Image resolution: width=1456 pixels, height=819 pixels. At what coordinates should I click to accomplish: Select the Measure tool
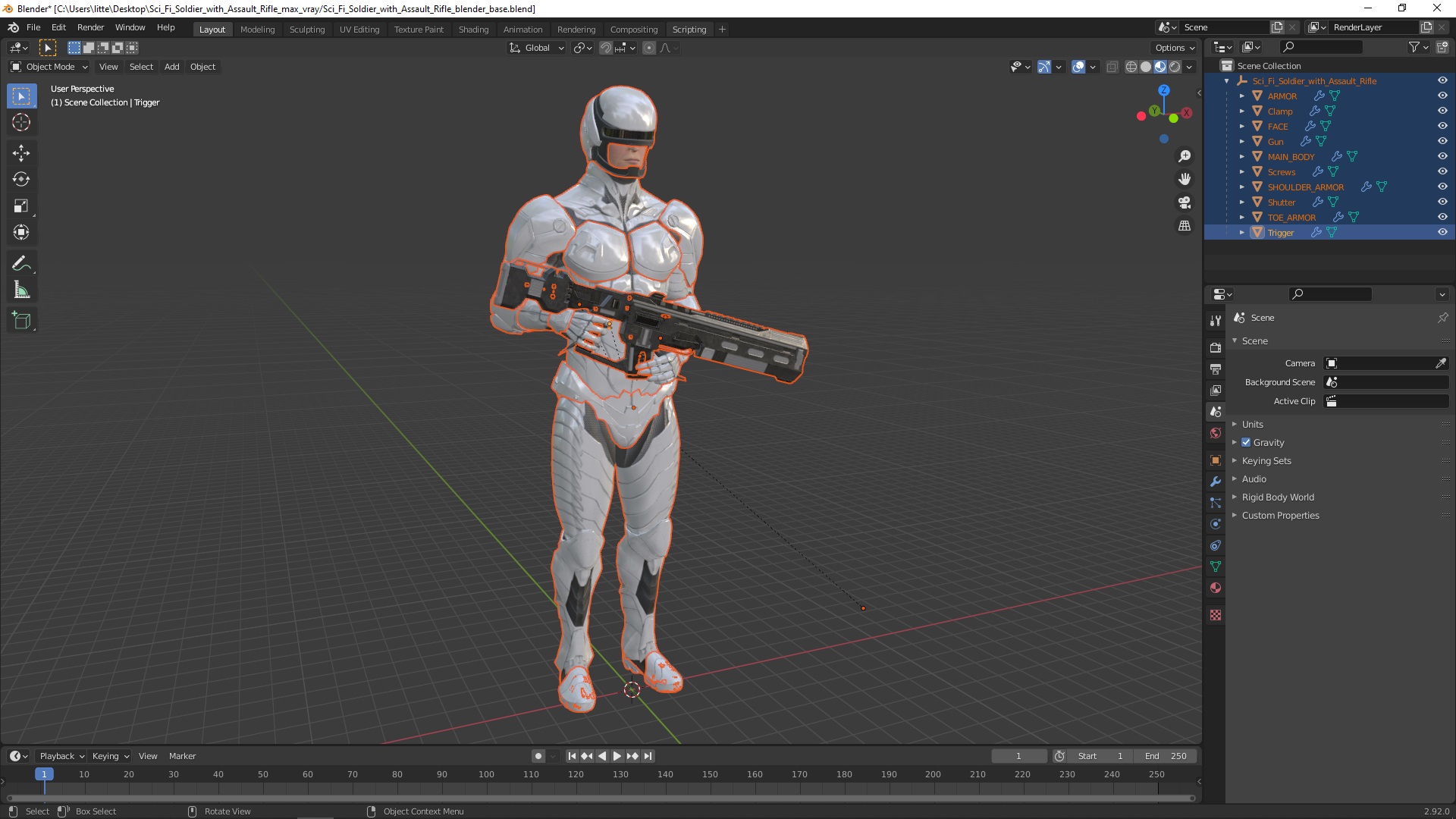21,290
